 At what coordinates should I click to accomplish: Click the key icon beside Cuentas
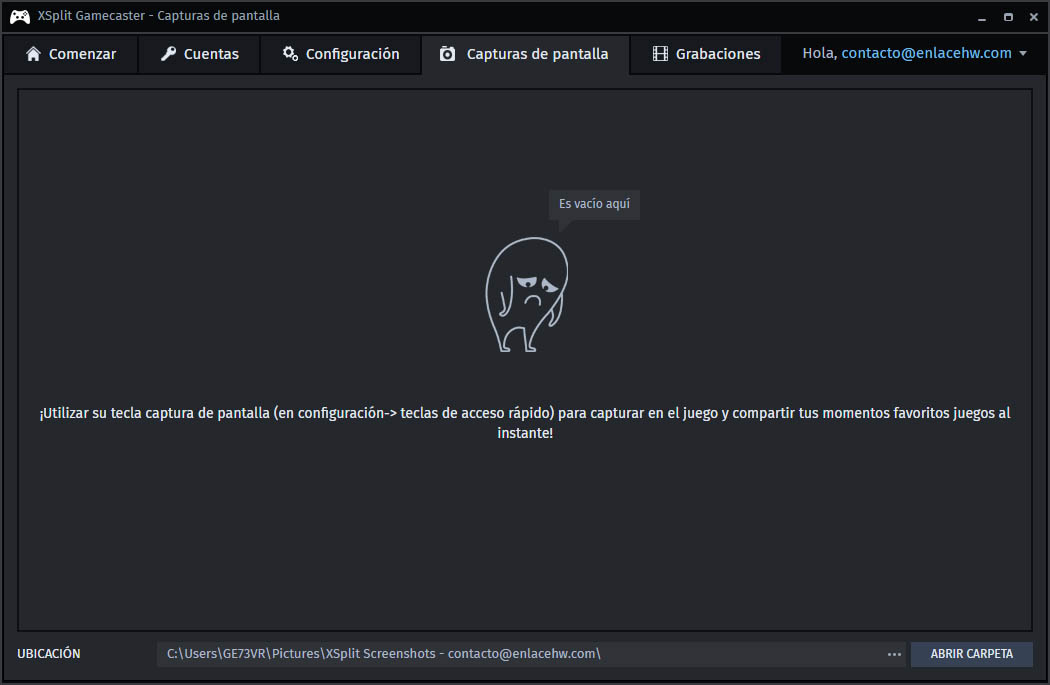[168, 54]
